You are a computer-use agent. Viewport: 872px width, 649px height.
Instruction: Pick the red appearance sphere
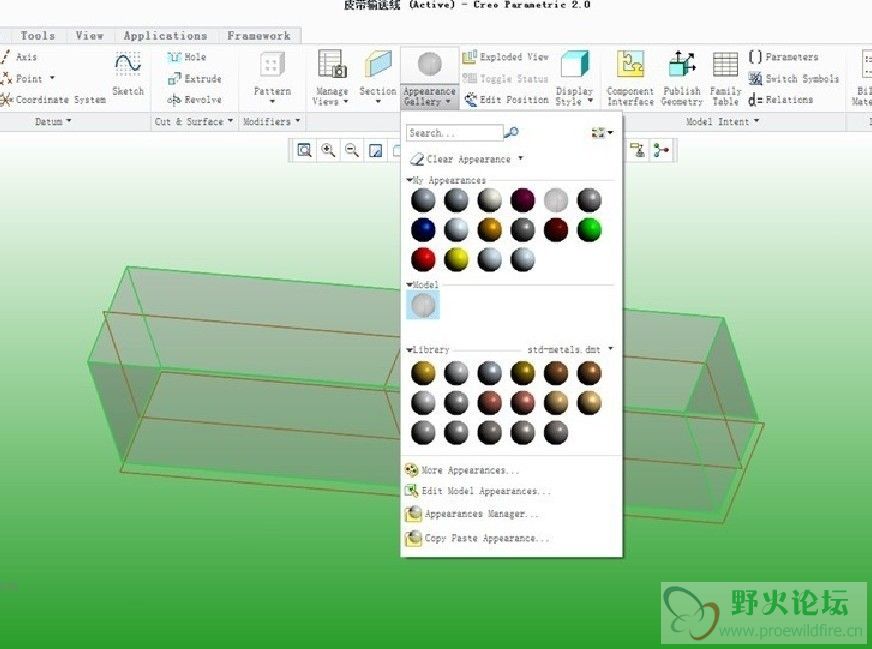coord(423,259)
